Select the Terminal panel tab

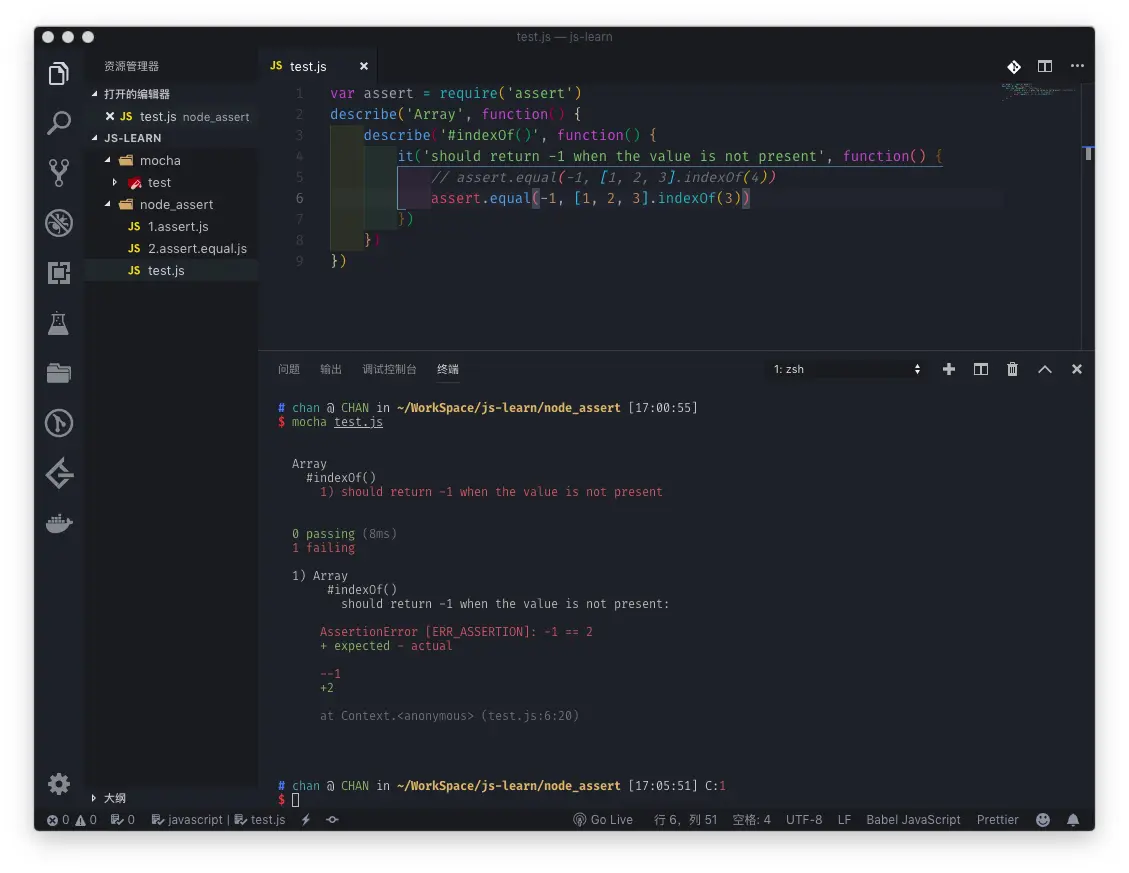coord(448,369)
